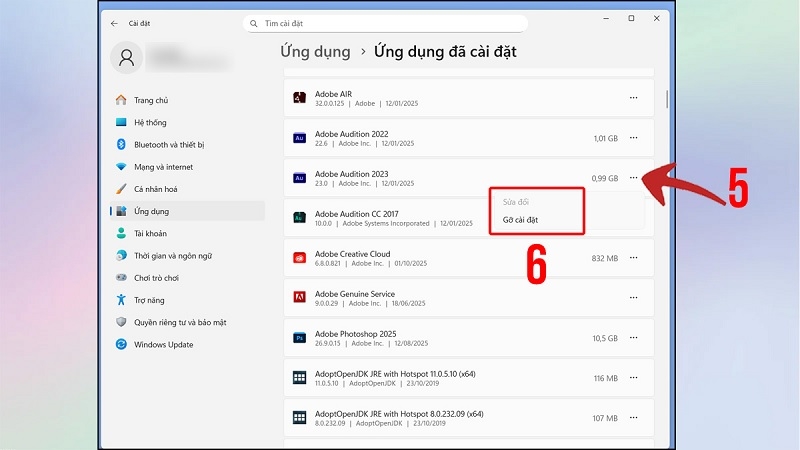This screenshot has height=450, width=800.
Task: Select Adobe Genuine Service entry text
Action: [x=355, y=294]
